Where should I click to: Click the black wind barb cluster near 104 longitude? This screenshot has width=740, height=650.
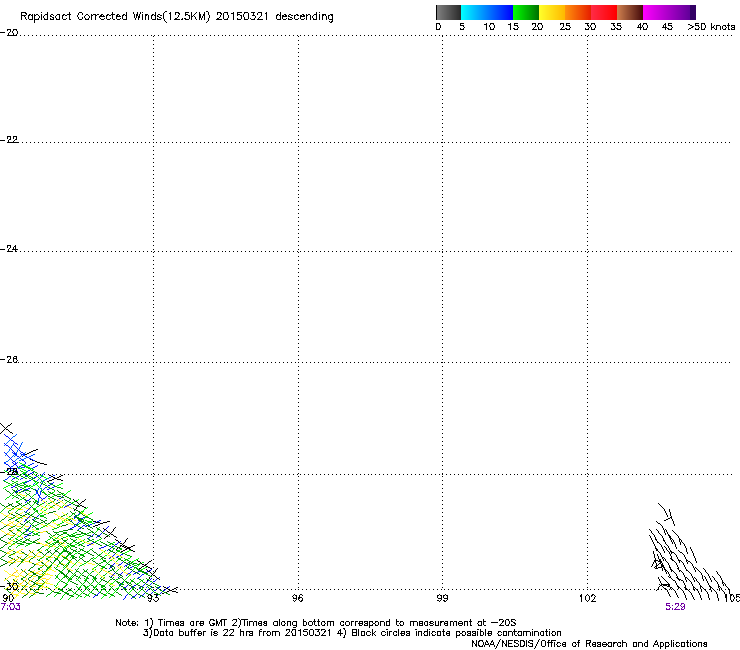point(690,552)
